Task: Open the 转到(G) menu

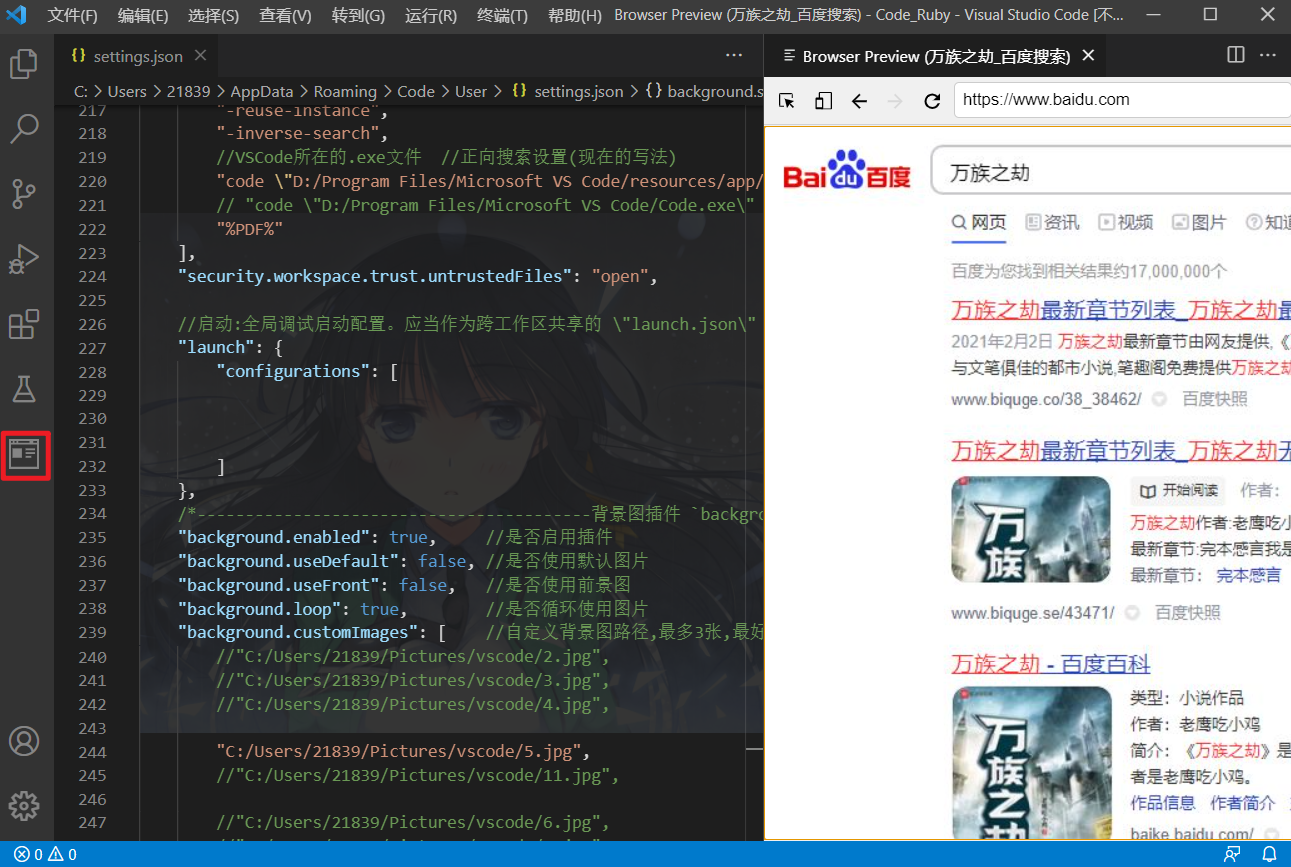Action: pos(358,15)
